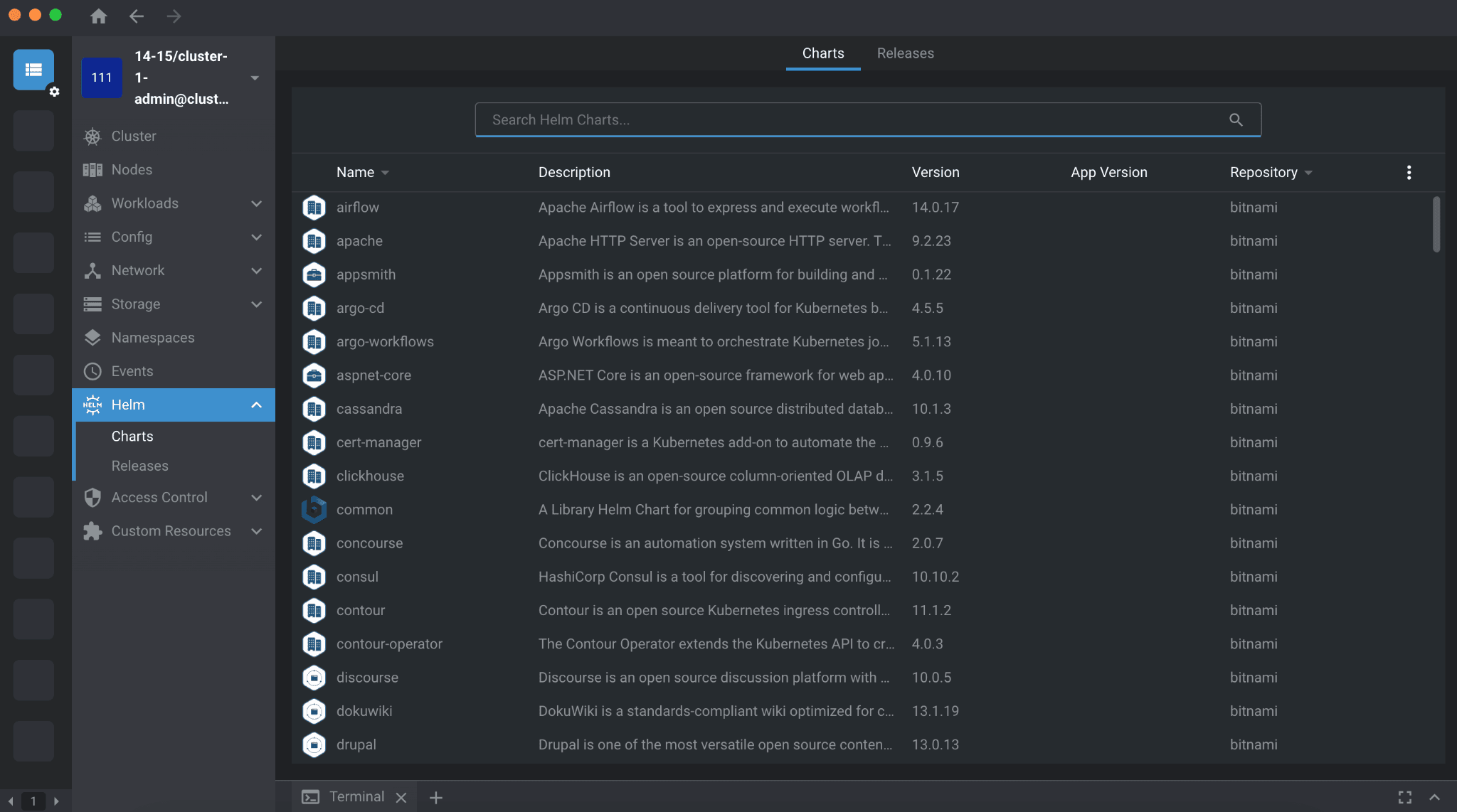Switch to the Releases tab
Image resolution: width=1457 pixels, height=812 pixels.
click(x=905, y=53)
